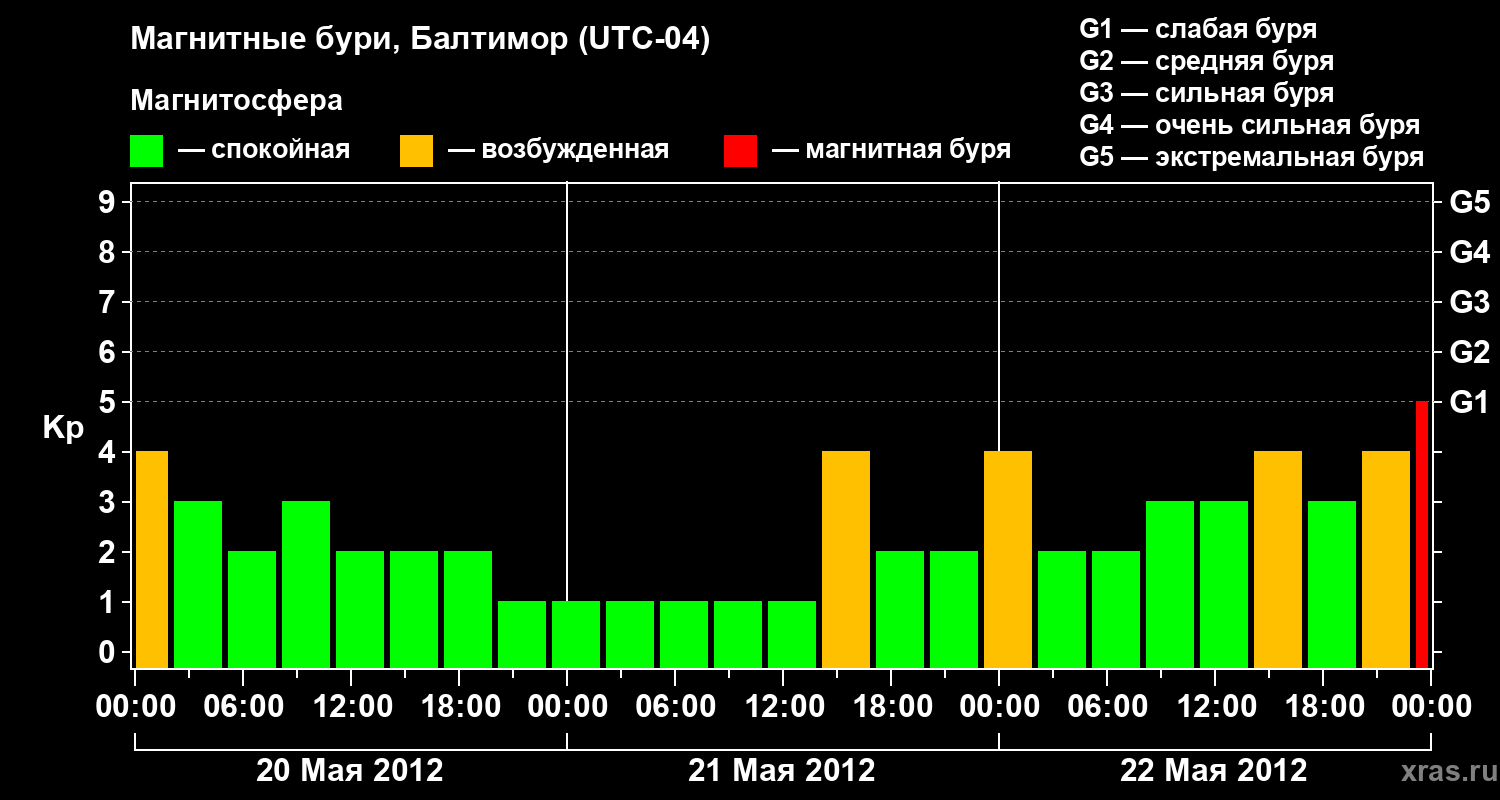Select the 'G5 — экстремальная буря' legend line

pos(1252,157)
